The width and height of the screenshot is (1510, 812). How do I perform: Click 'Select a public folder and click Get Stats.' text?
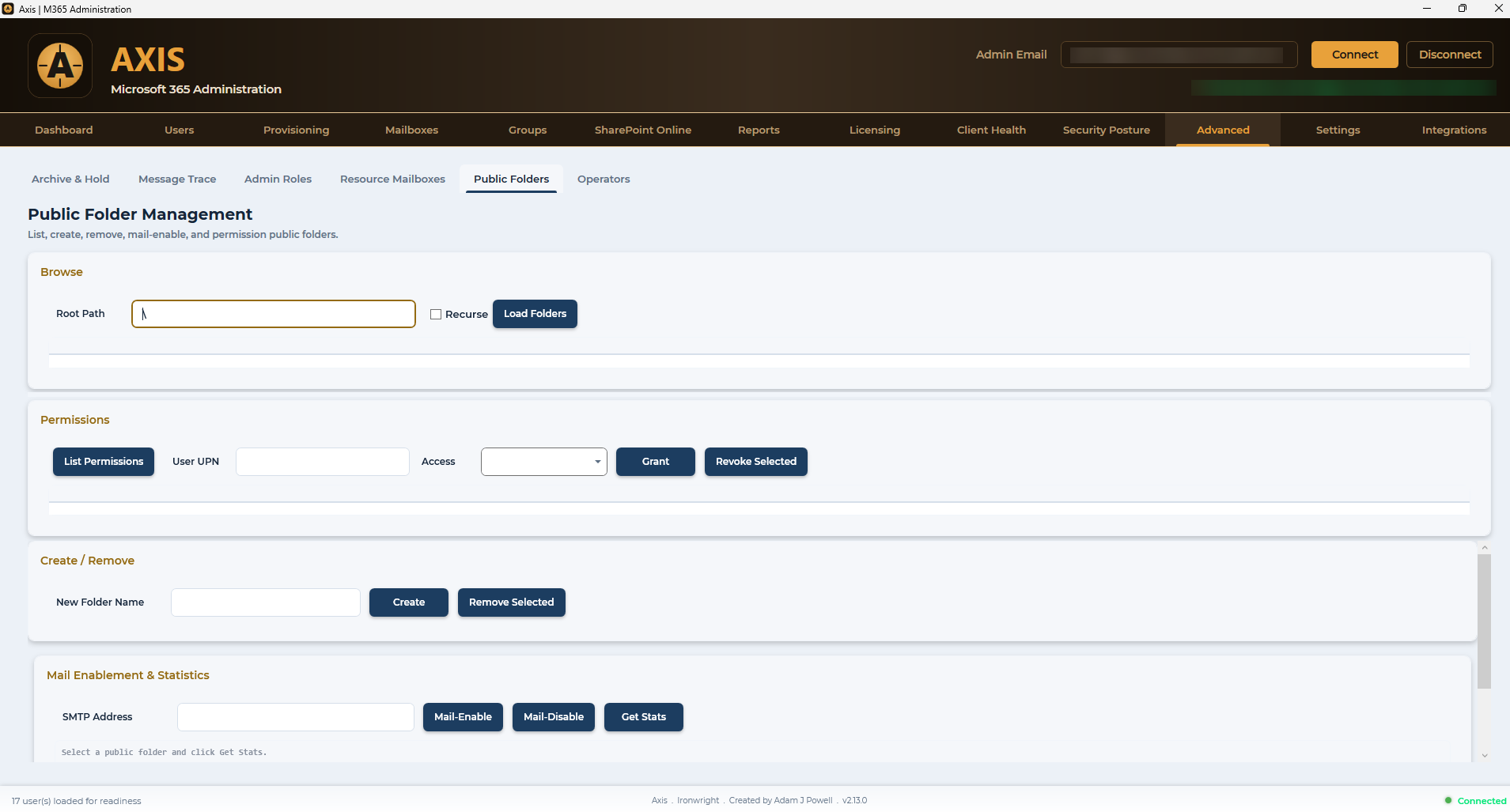pos(164,752)
